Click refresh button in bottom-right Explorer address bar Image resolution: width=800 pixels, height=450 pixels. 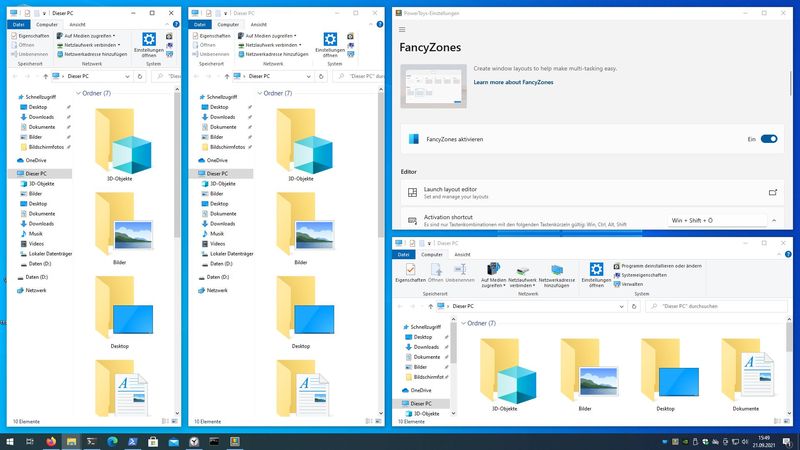[634, 307]
